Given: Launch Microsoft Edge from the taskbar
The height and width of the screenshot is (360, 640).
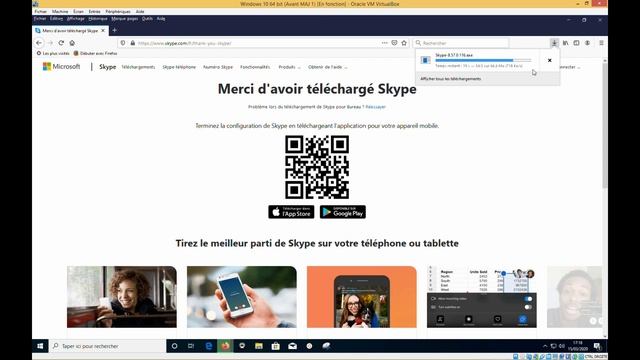Looking at the screenshot, I should coord(209,346).
